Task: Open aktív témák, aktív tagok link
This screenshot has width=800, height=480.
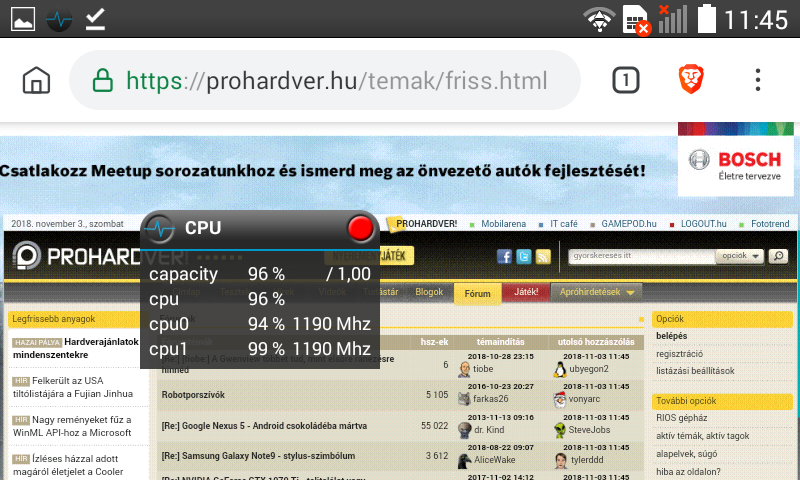Action: point(703,436)
